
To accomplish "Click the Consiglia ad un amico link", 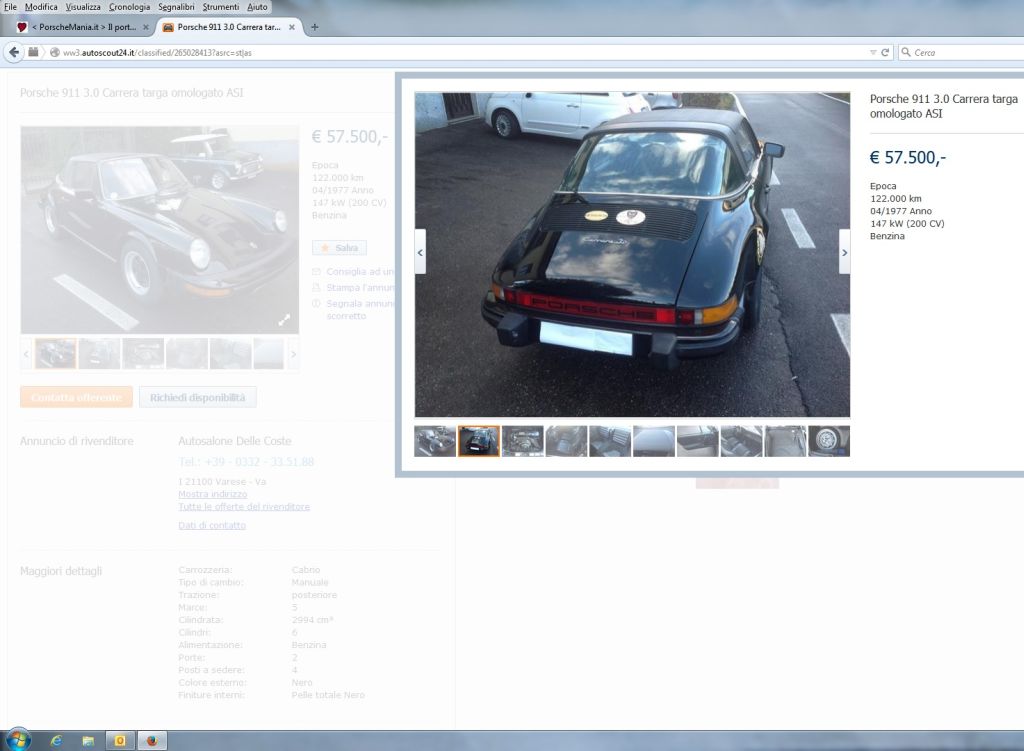I will [x=360, y=272].
